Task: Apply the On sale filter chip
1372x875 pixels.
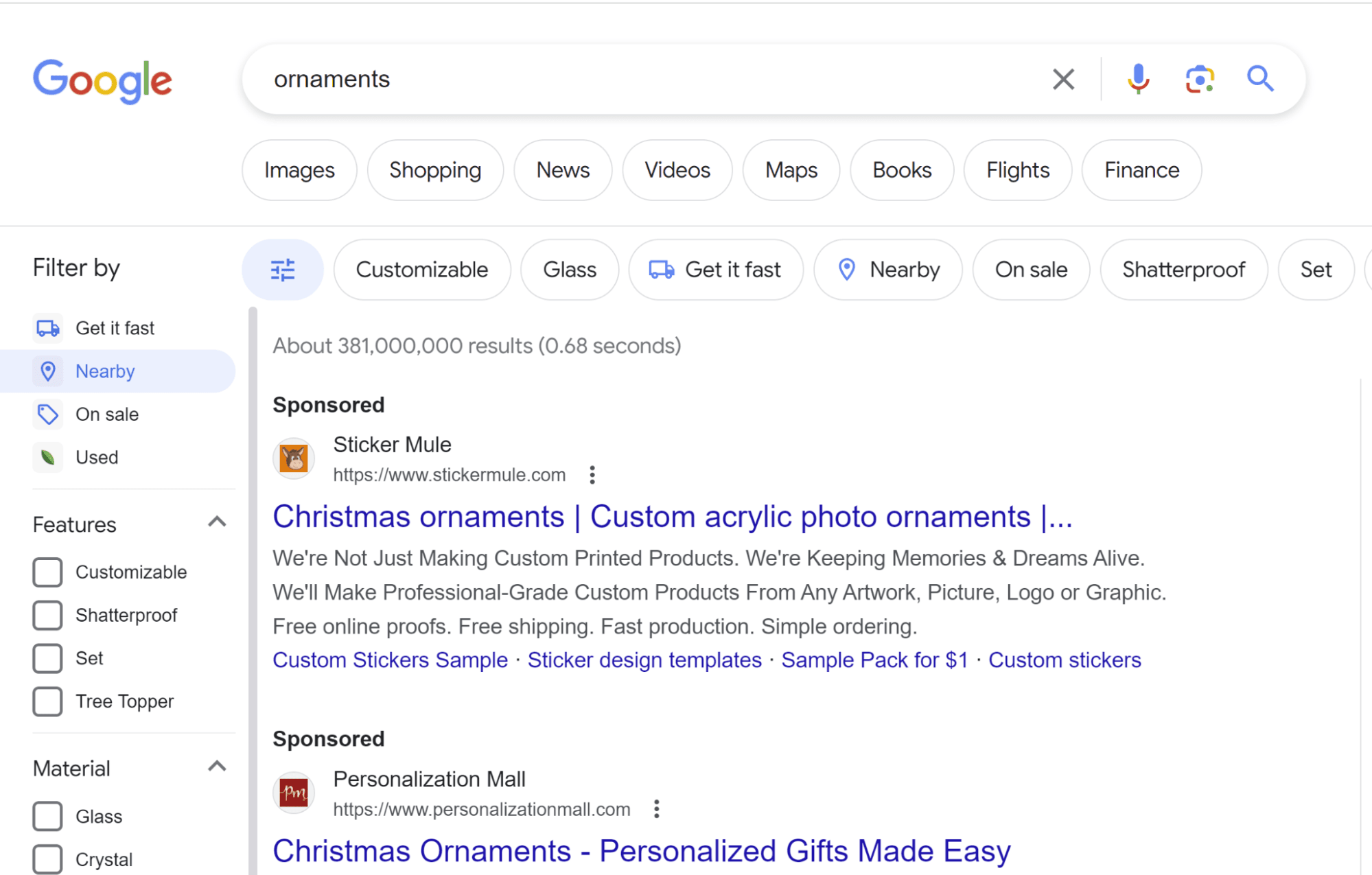Action: click(x=1031, y=270)
